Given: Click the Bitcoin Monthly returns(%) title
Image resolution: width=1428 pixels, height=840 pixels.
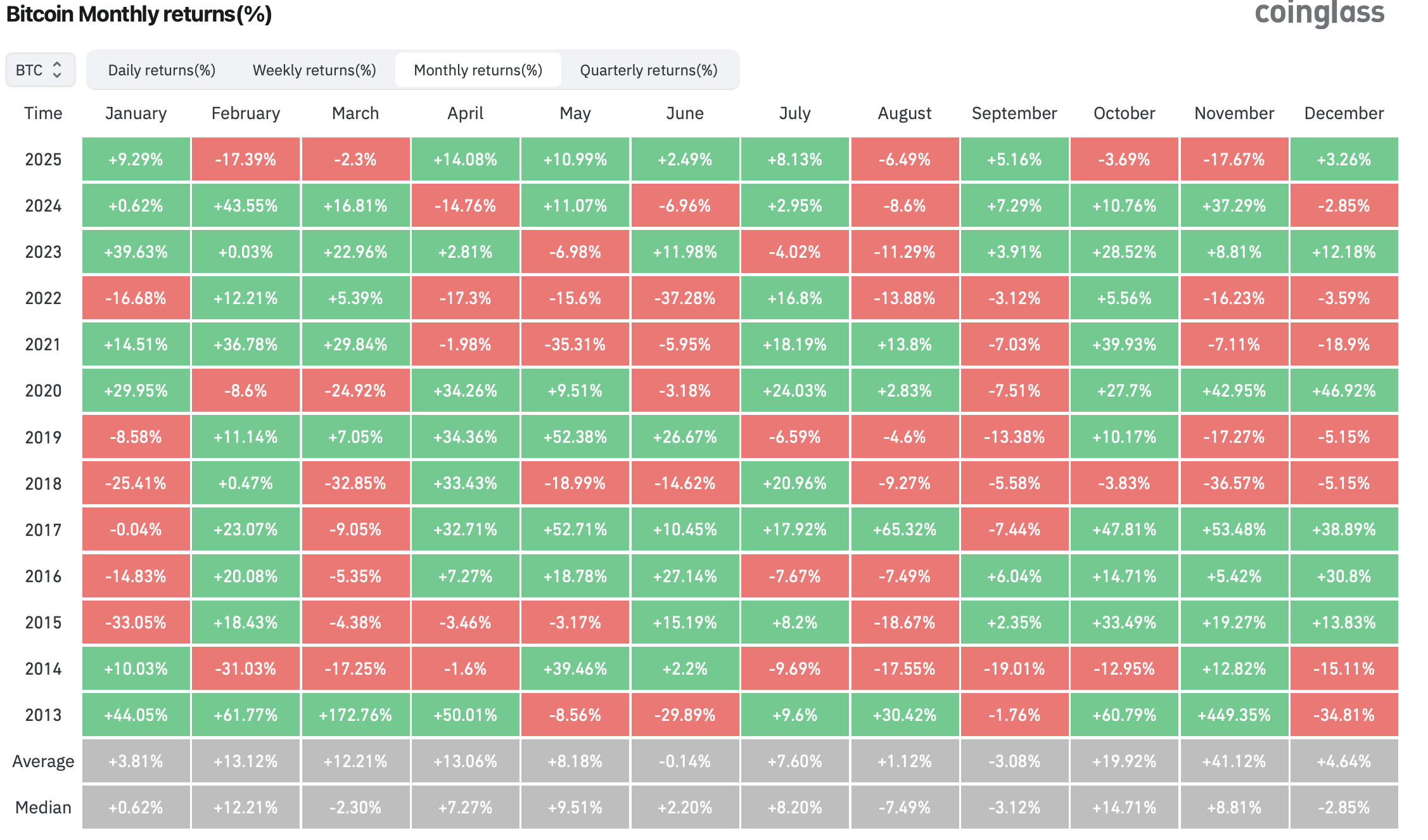Looking at the screenshot, I should tap(139, 14).
